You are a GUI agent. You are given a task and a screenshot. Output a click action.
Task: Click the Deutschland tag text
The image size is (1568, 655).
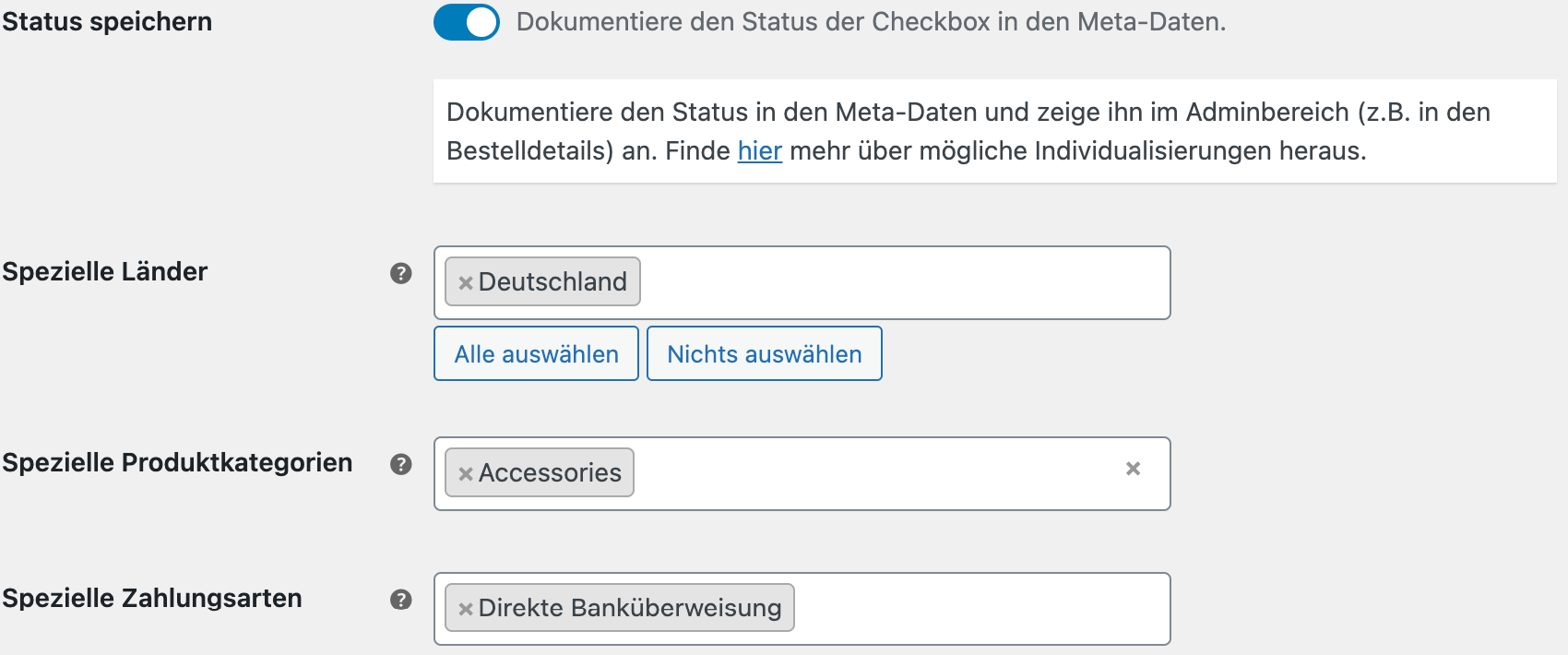tap(552, 282)
